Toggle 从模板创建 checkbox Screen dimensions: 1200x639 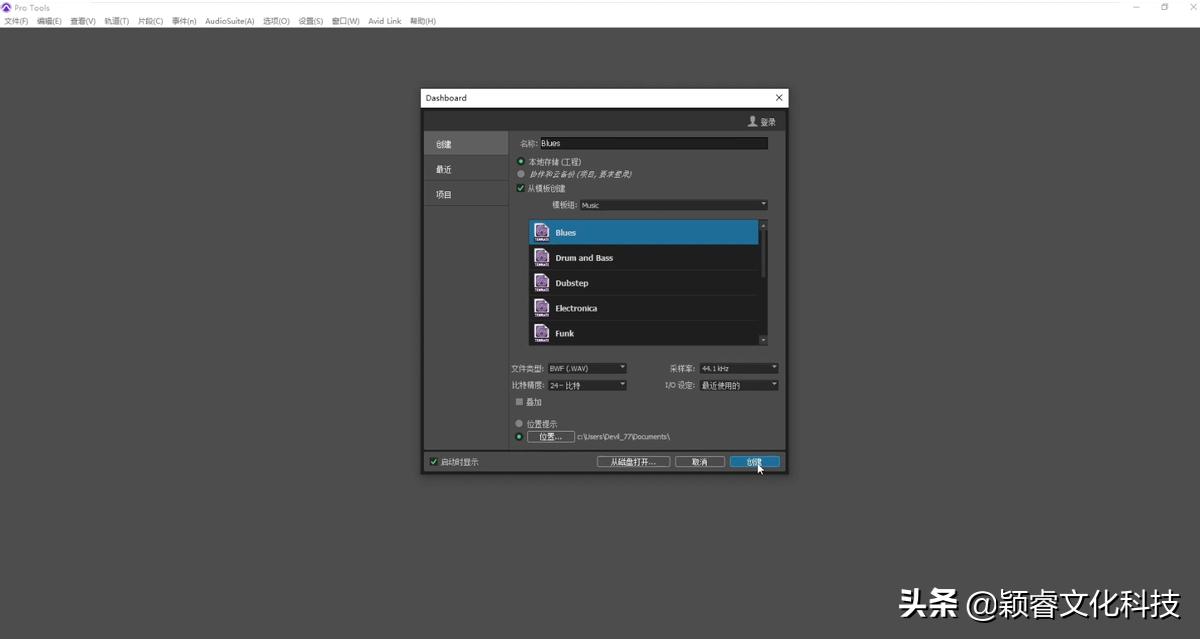click(520, 188)
